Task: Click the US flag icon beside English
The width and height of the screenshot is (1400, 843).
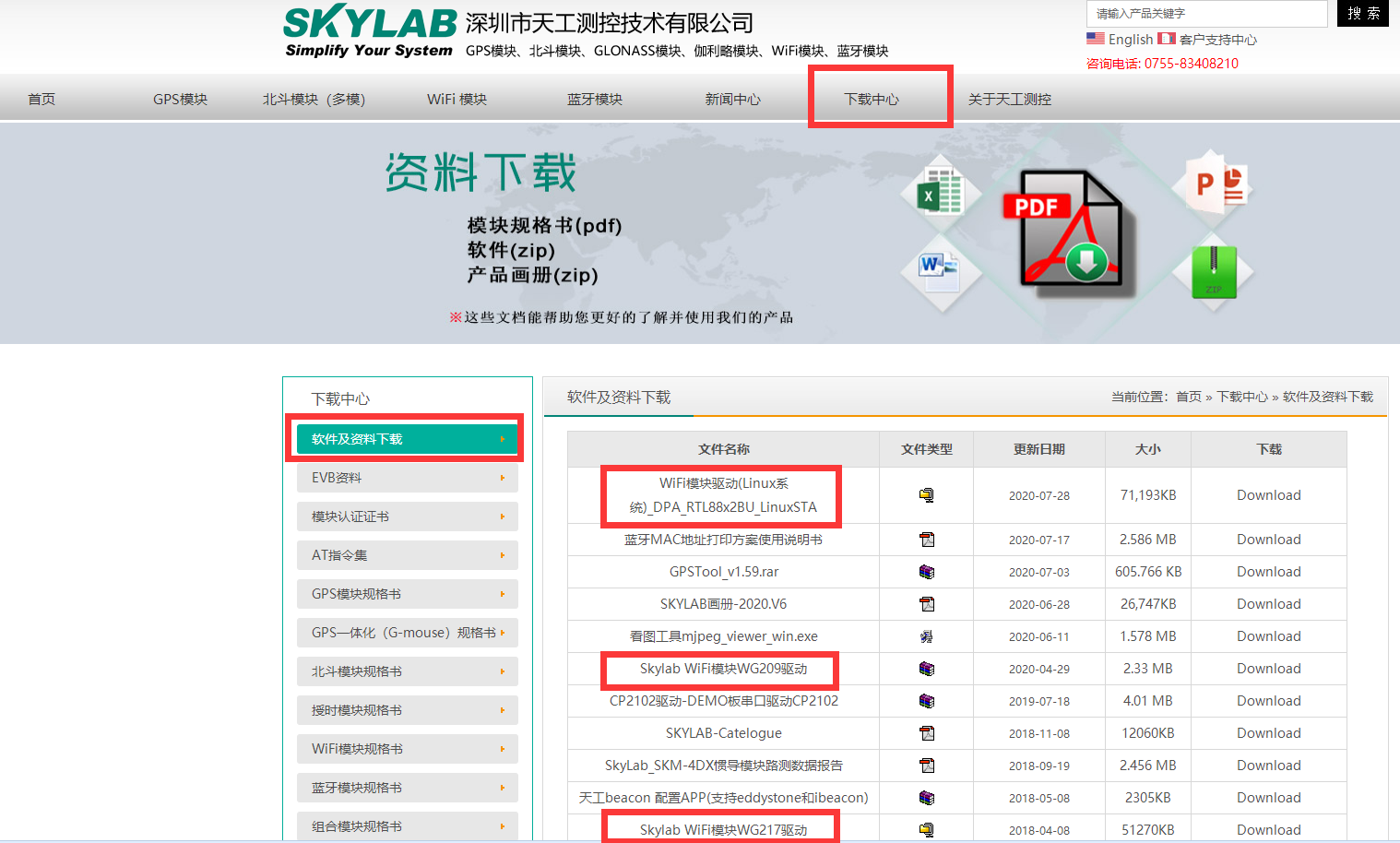Action: (1095, 38)
